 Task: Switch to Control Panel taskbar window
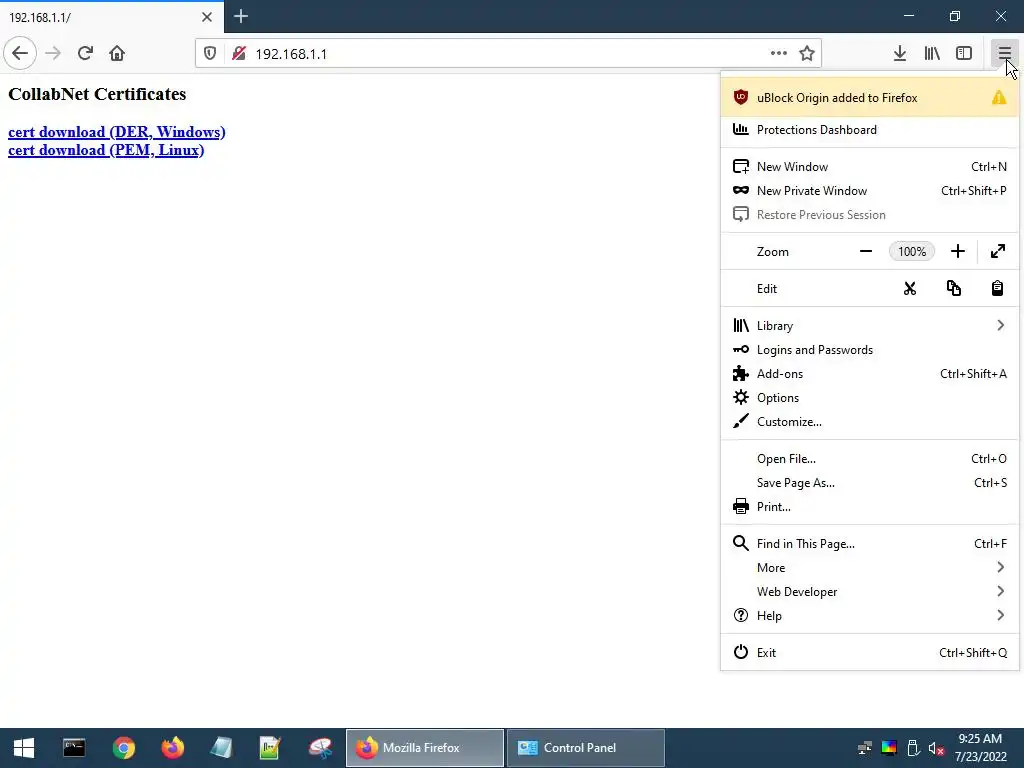point(586,748)
